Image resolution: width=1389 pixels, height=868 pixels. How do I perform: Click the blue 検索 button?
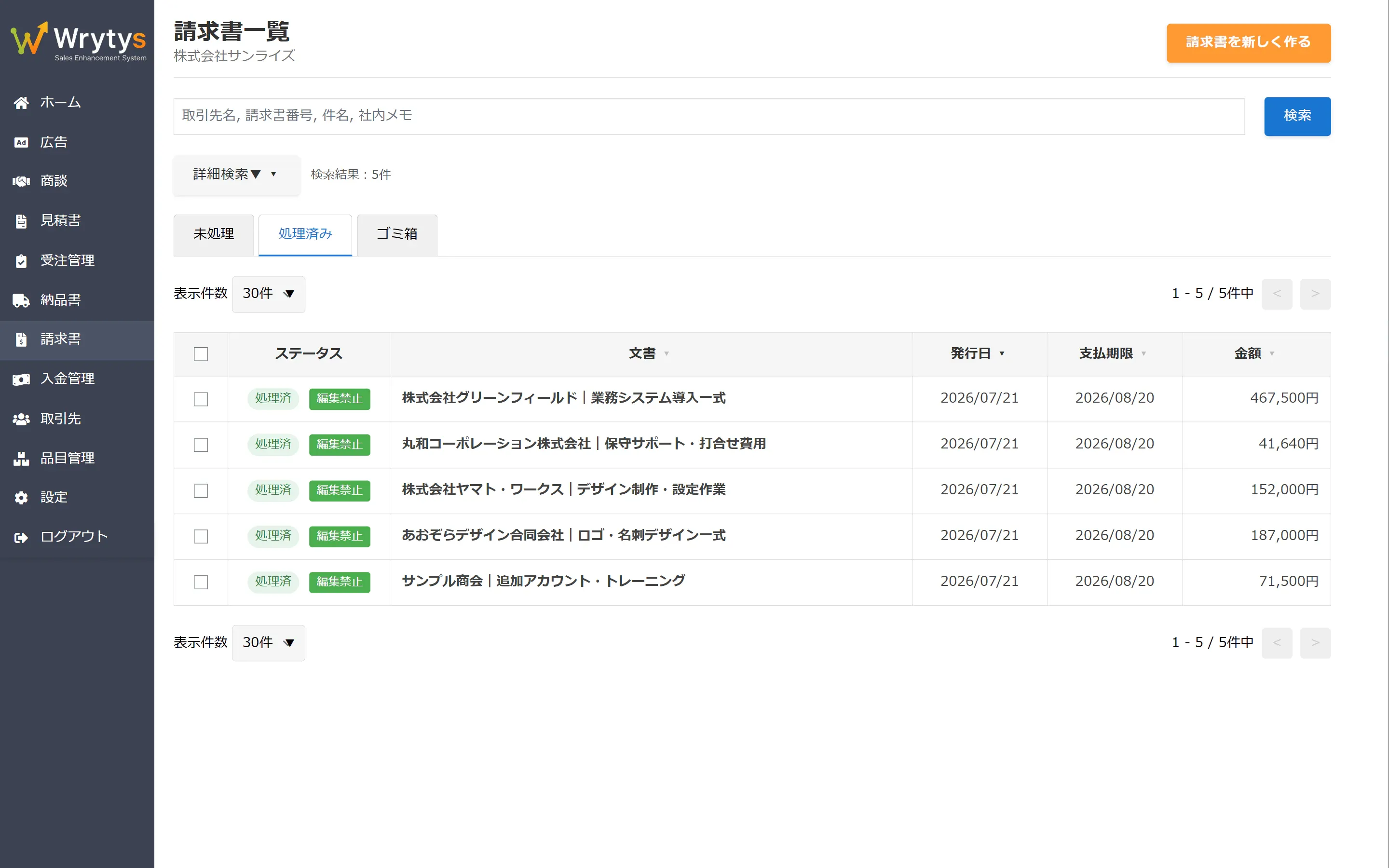pos(1297,116)
